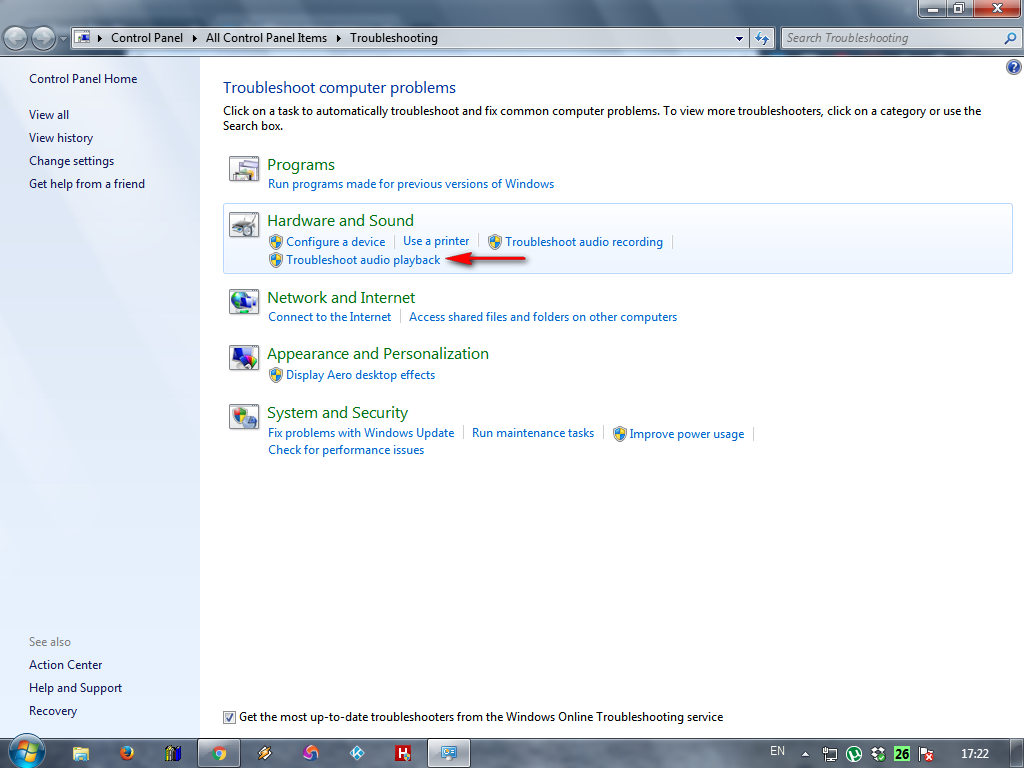This screenshot has width=1024, height=768.
Task: Click the search magnifier icon
Action: [x=1010, y=38]
